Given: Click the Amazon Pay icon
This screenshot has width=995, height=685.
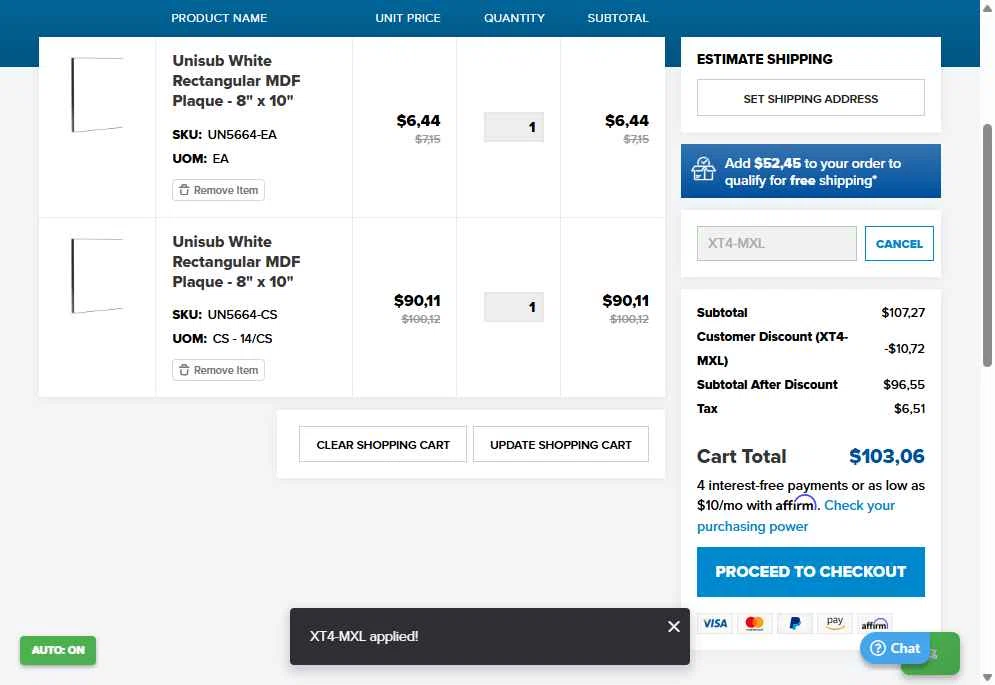Looking at the screenshot, I should [x=834, y=623].
